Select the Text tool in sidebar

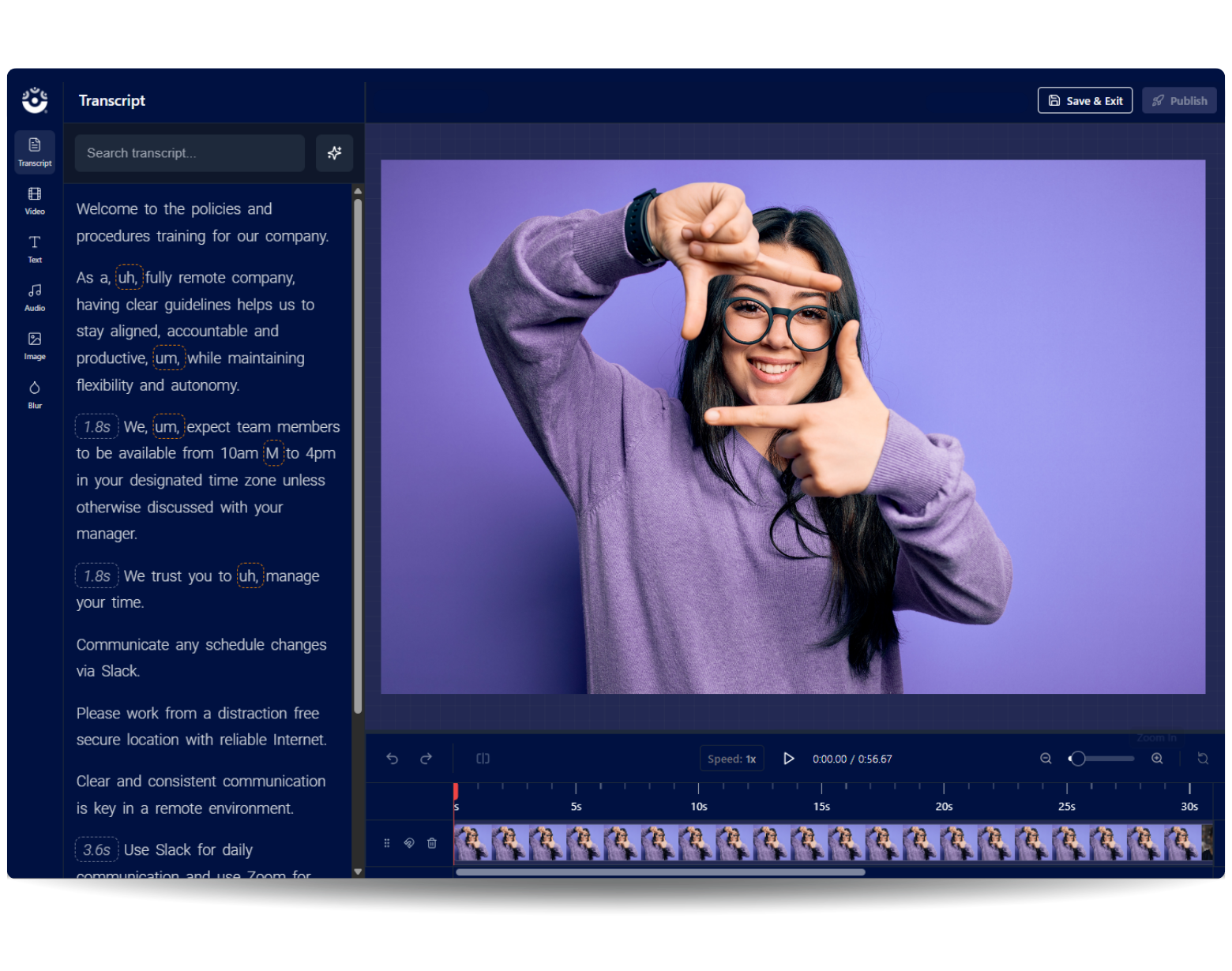click(x=35, y=248)
